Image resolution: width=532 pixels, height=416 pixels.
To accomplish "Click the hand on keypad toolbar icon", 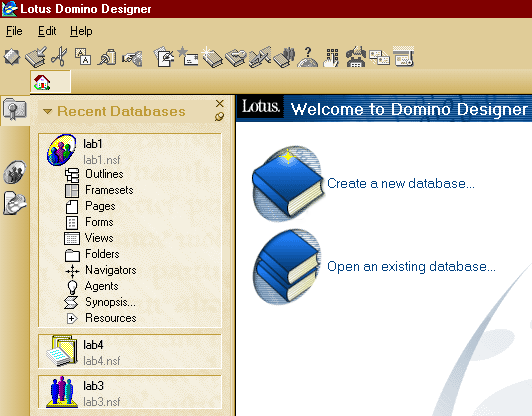I will pos(331,57).
